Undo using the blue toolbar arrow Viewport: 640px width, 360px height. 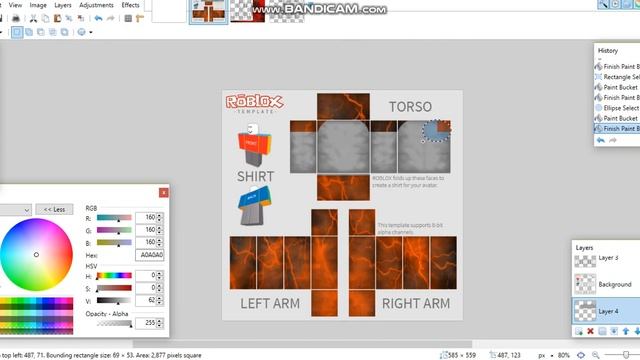tap(98, 18)
